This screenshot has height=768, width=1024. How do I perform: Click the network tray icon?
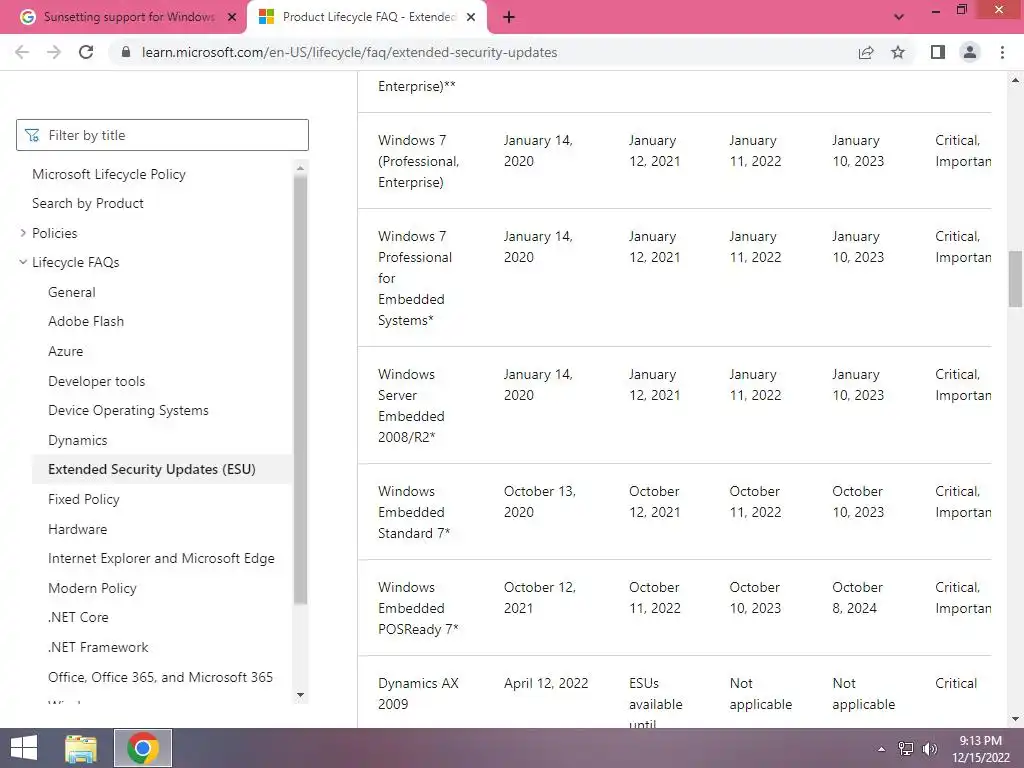point(906,749)
